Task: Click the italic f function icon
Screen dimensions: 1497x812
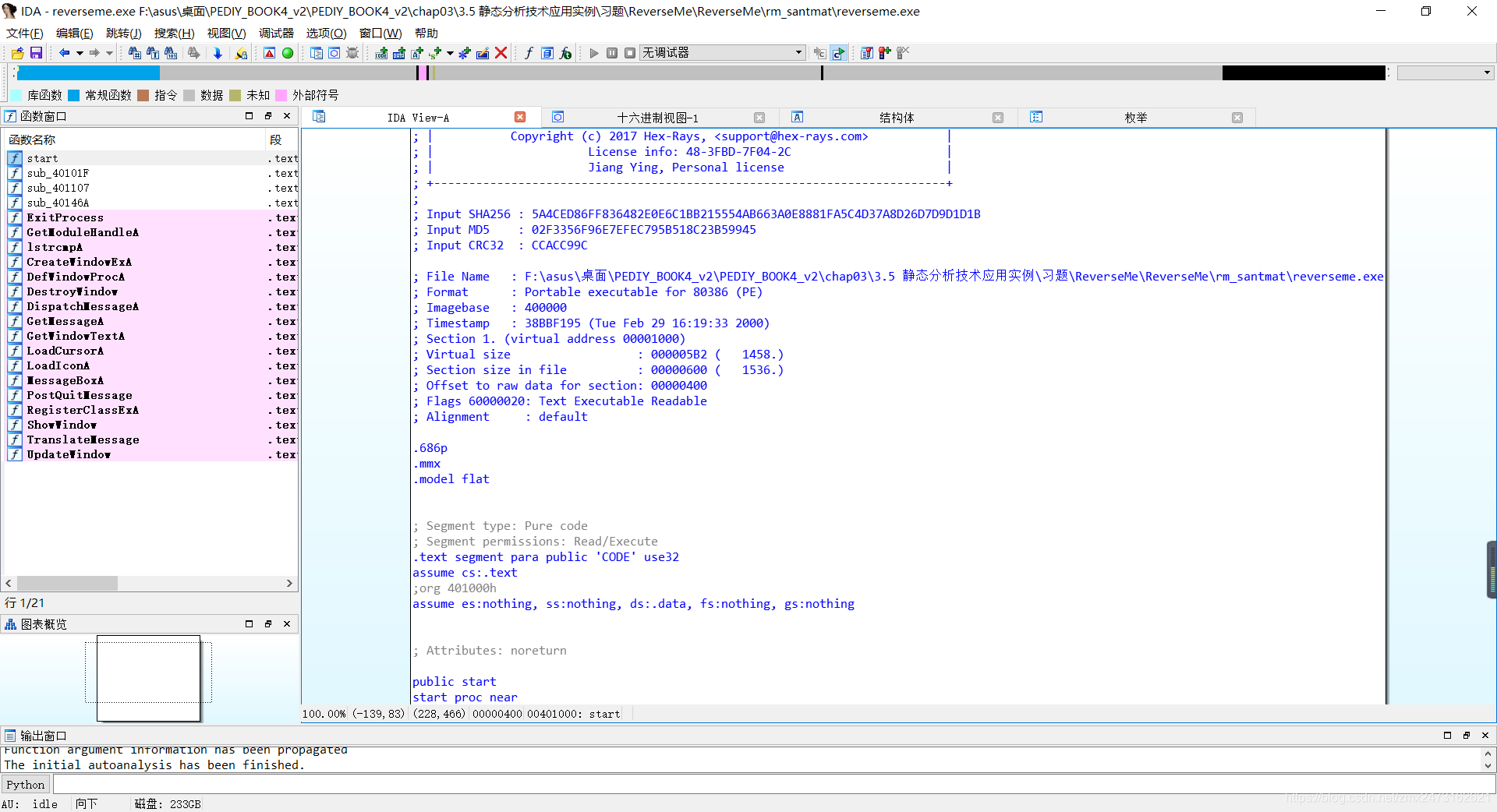Action: click(x=529, y=53)
